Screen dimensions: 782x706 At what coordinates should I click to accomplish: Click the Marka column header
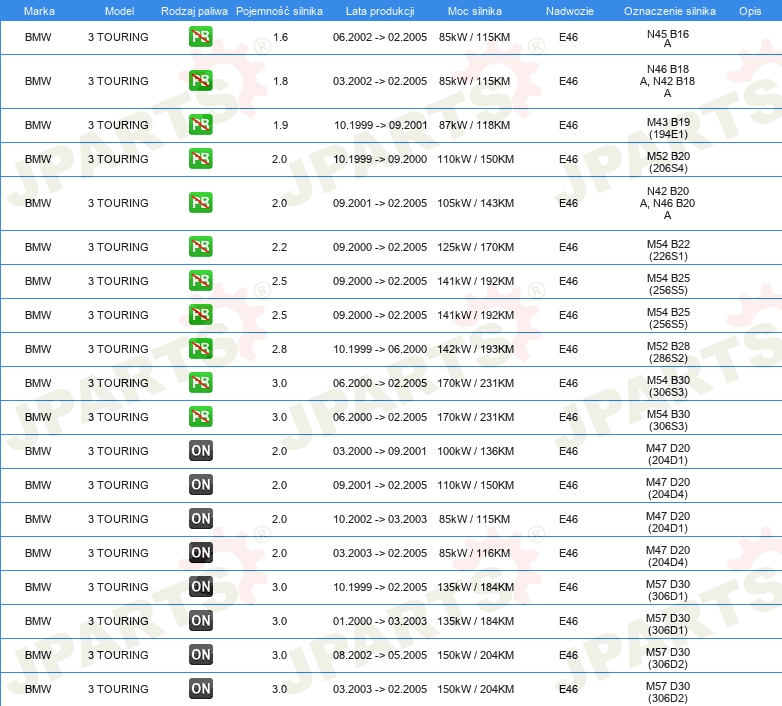coord(38,10)
